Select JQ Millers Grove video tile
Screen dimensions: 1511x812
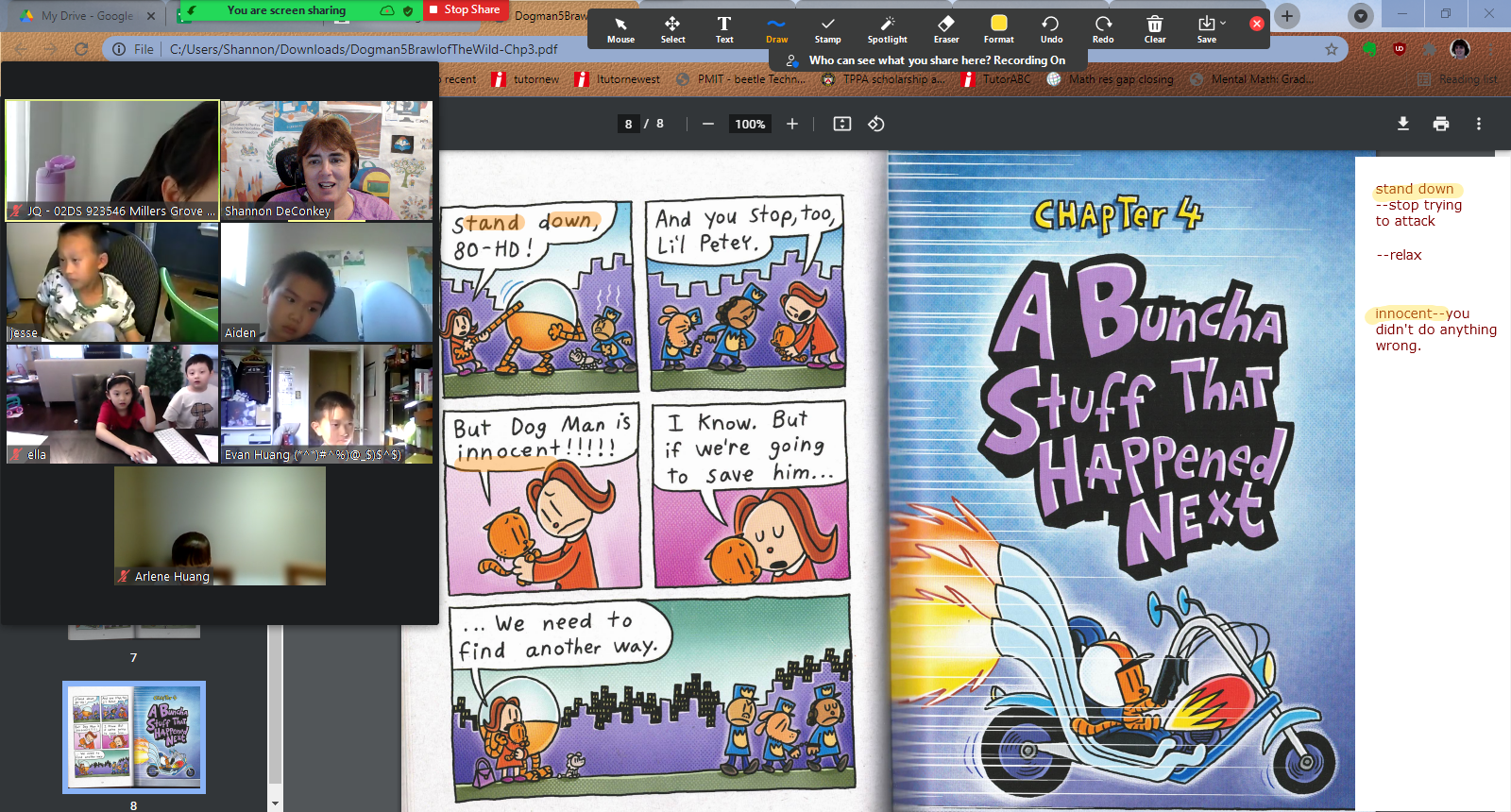tap(112, 161)
